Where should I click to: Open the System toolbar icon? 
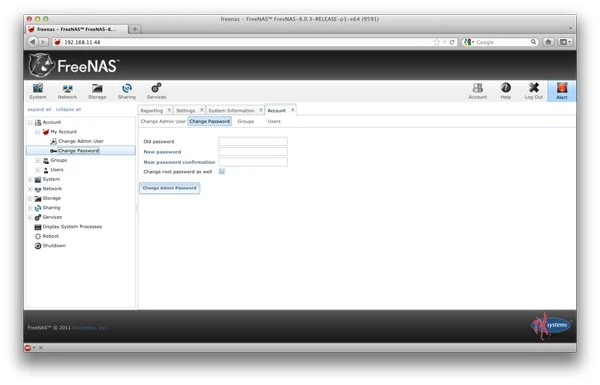(x=38, y=91)
